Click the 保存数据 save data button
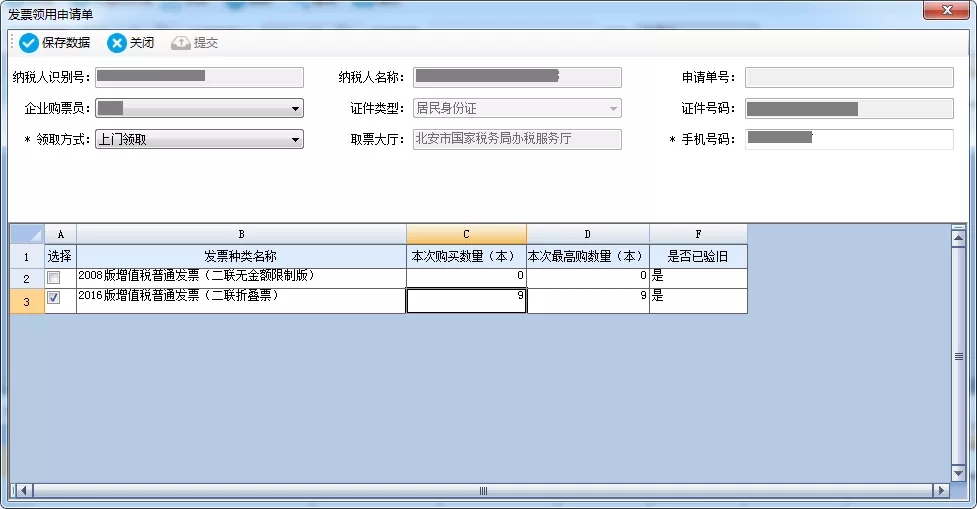This screenshot has height=509, width=977. [54, 42]
